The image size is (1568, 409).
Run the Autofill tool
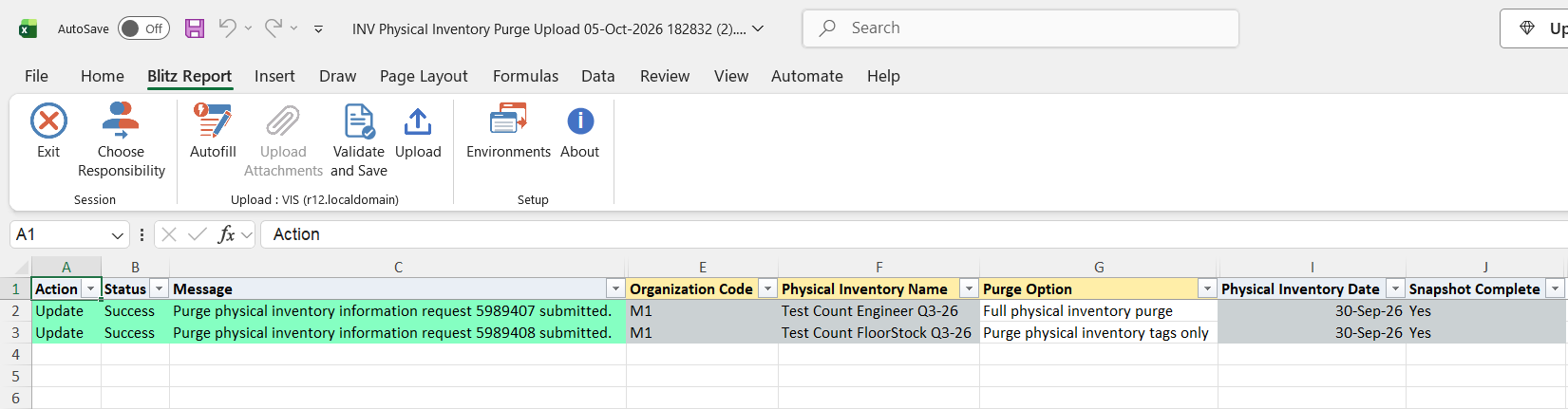pyautogui.click(x=213, y=131)
